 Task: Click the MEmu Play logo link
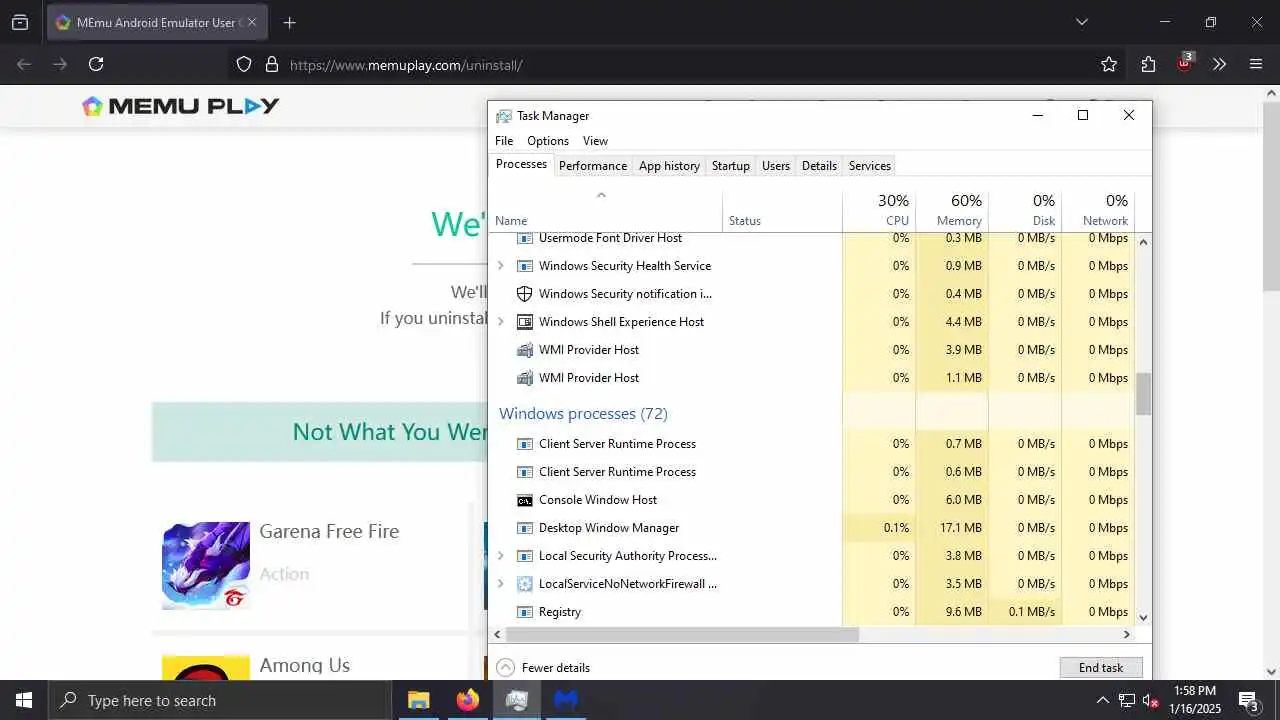[x=181, y=106]
